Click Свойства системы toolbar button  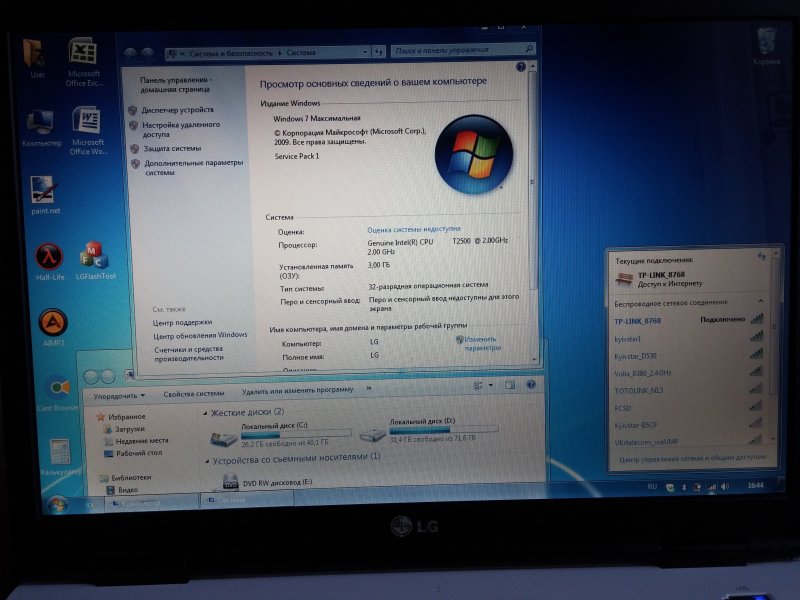coord(194,395)
